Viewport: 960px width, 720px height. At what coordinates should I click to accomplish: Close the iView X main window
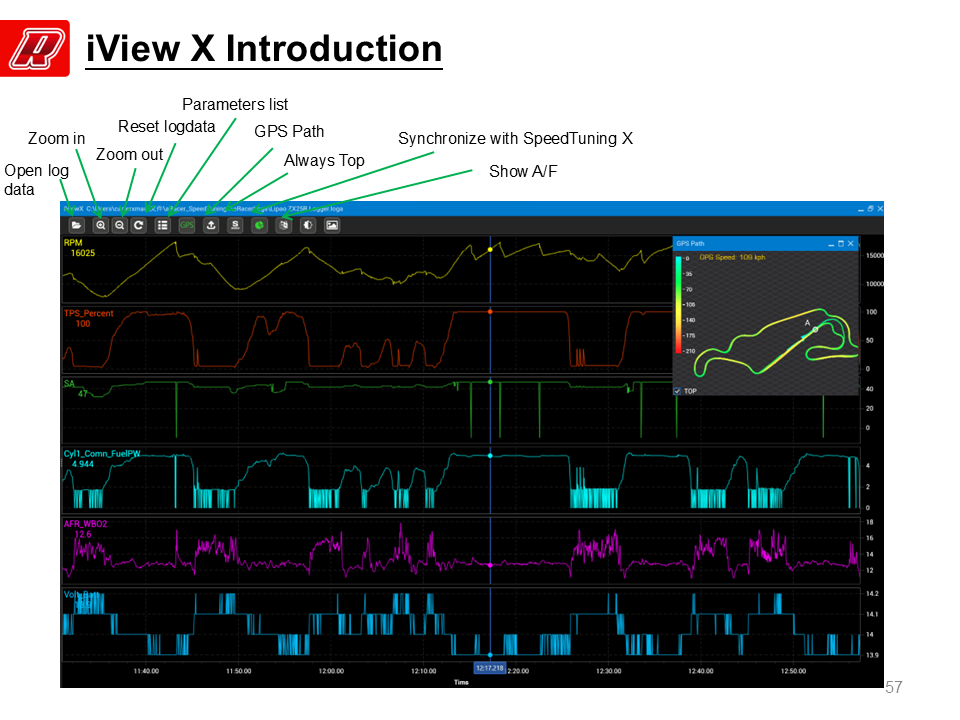[x=880, y=209]
